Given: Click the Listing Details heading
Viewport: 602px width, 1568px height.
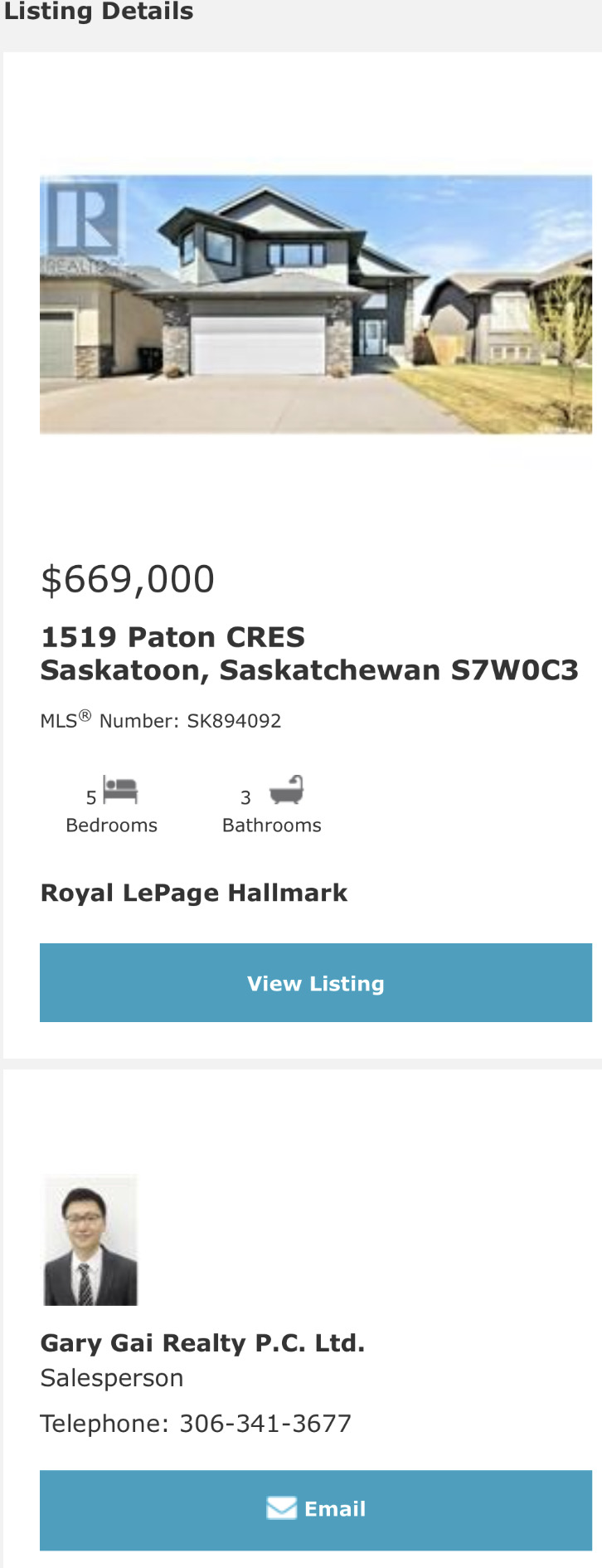Looking at the screenshot, I should (x=99, y=12).
